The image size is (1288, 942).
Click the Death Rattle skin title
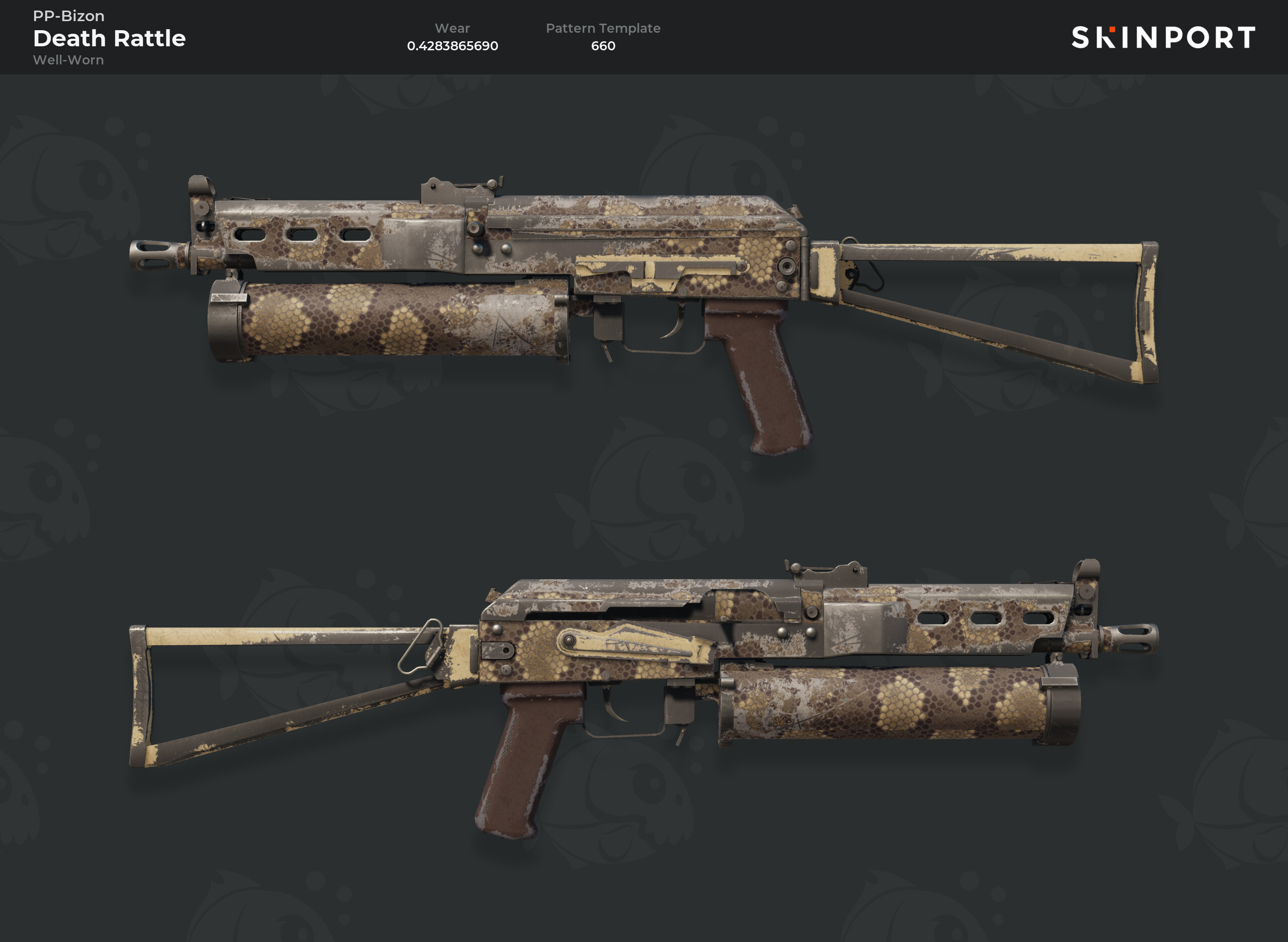110,38
